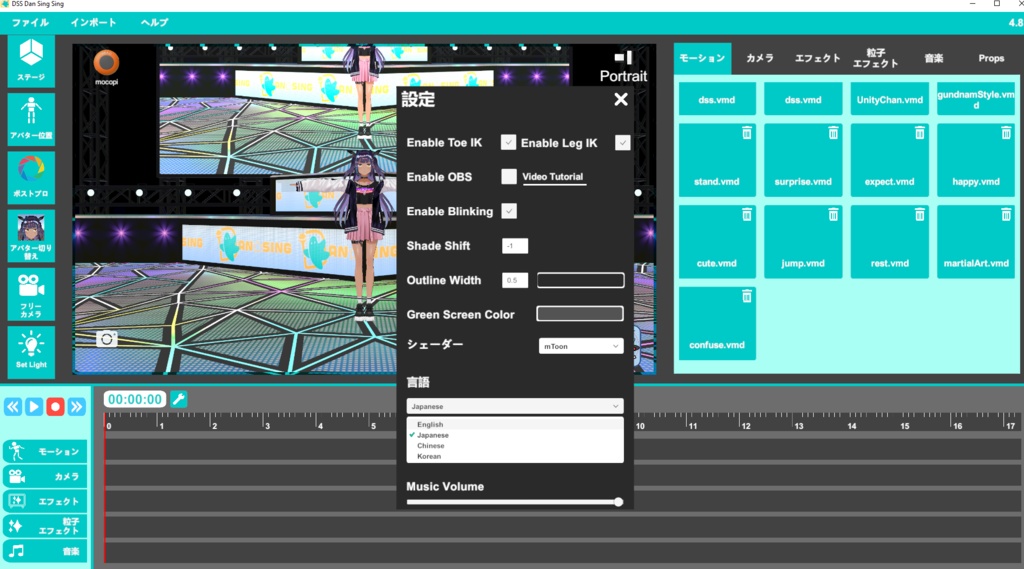Switch to the 粒子エフェクト tab
Screen dimensions: 1024x569
875,58
